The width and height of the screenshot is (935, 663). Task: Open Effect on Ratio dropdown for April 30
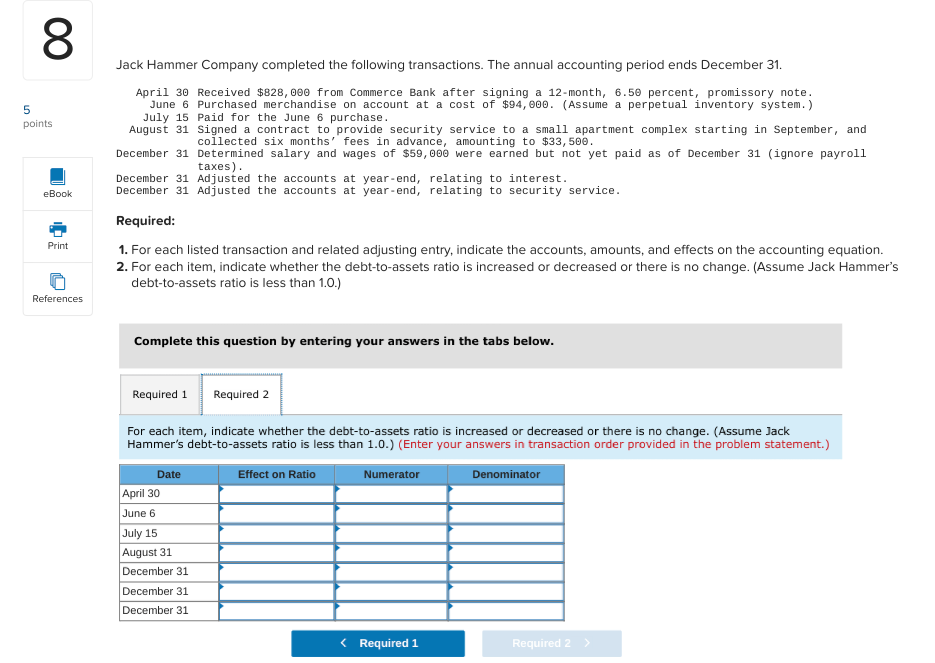[x=277, y=494]
